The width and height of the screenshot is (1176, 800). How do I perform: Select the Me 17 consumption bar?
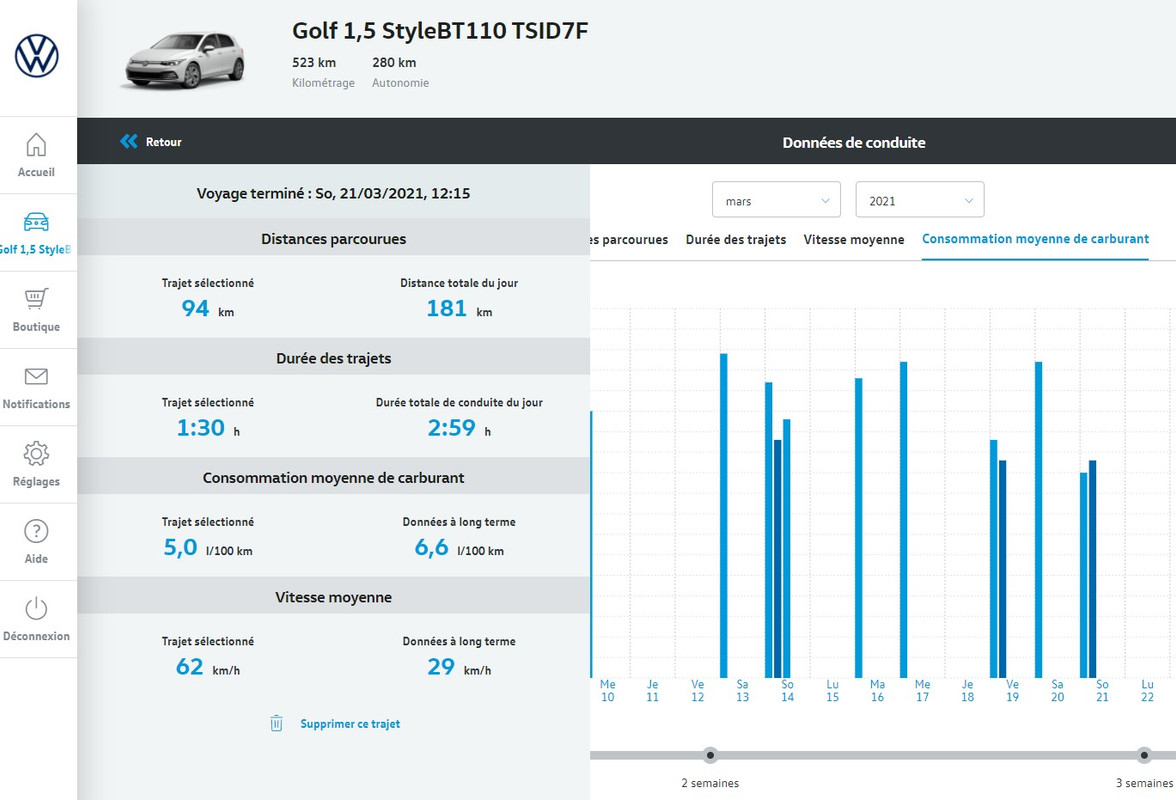[x=904, y=520]
